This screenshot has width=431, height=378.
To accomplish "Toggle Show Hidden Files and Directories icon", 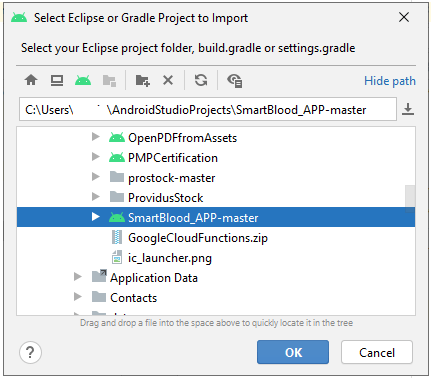I will [235, 81].
